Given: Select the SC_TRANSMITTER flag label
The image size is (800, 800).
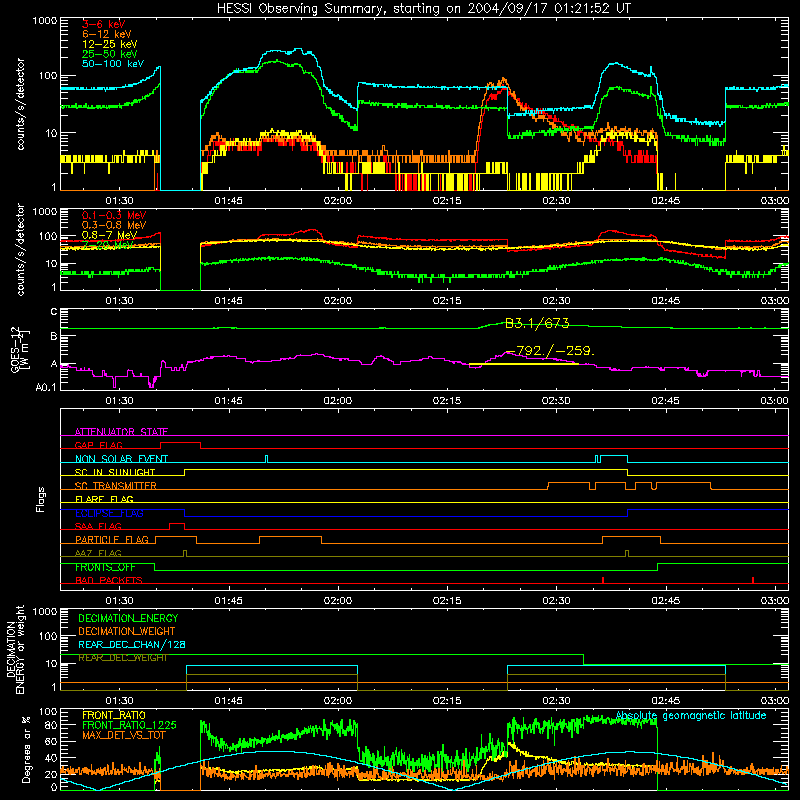Looking at the screenshot, I should [116, 485].
